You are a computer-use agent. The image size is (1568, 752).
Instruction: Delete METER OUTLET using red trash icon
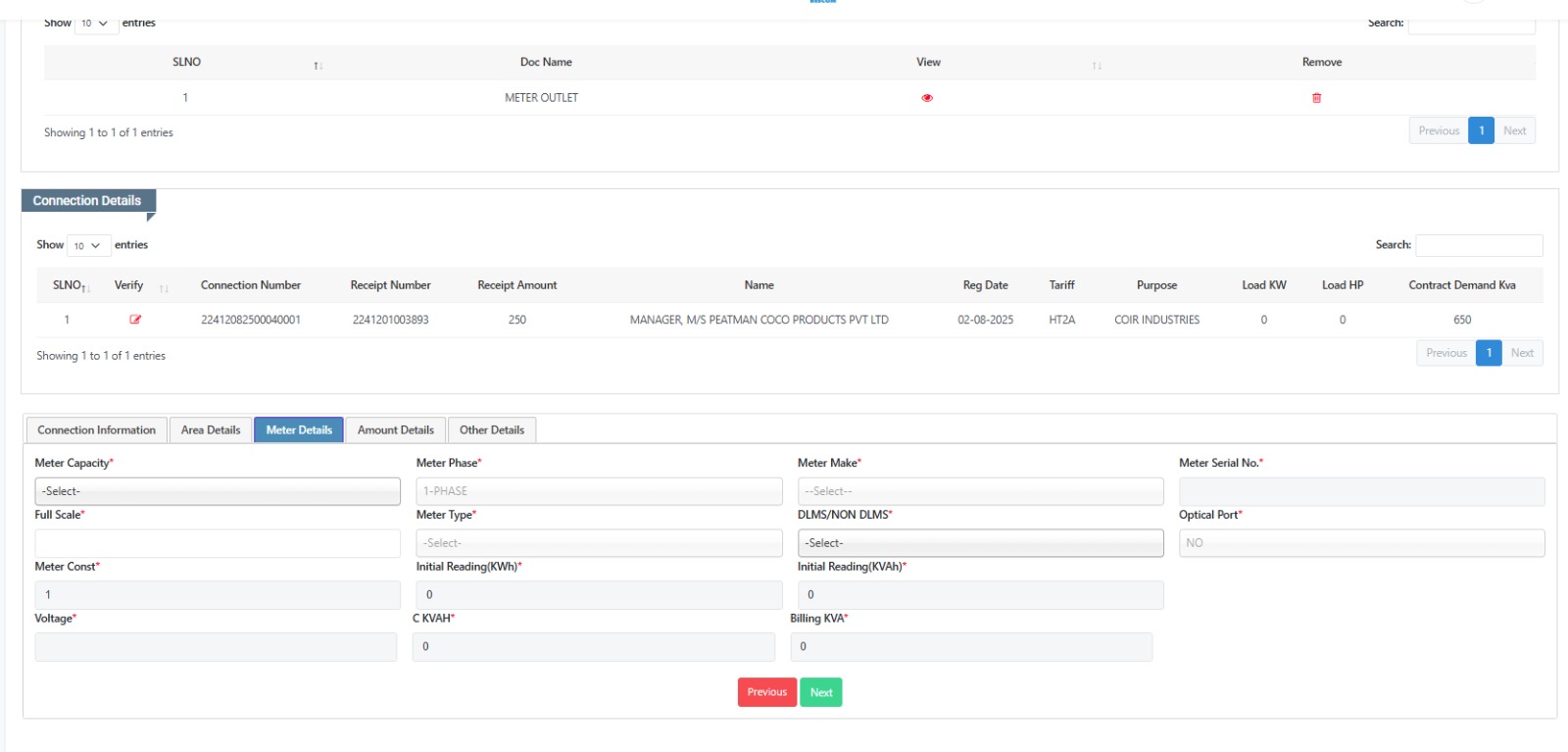tap(1316, 98)
